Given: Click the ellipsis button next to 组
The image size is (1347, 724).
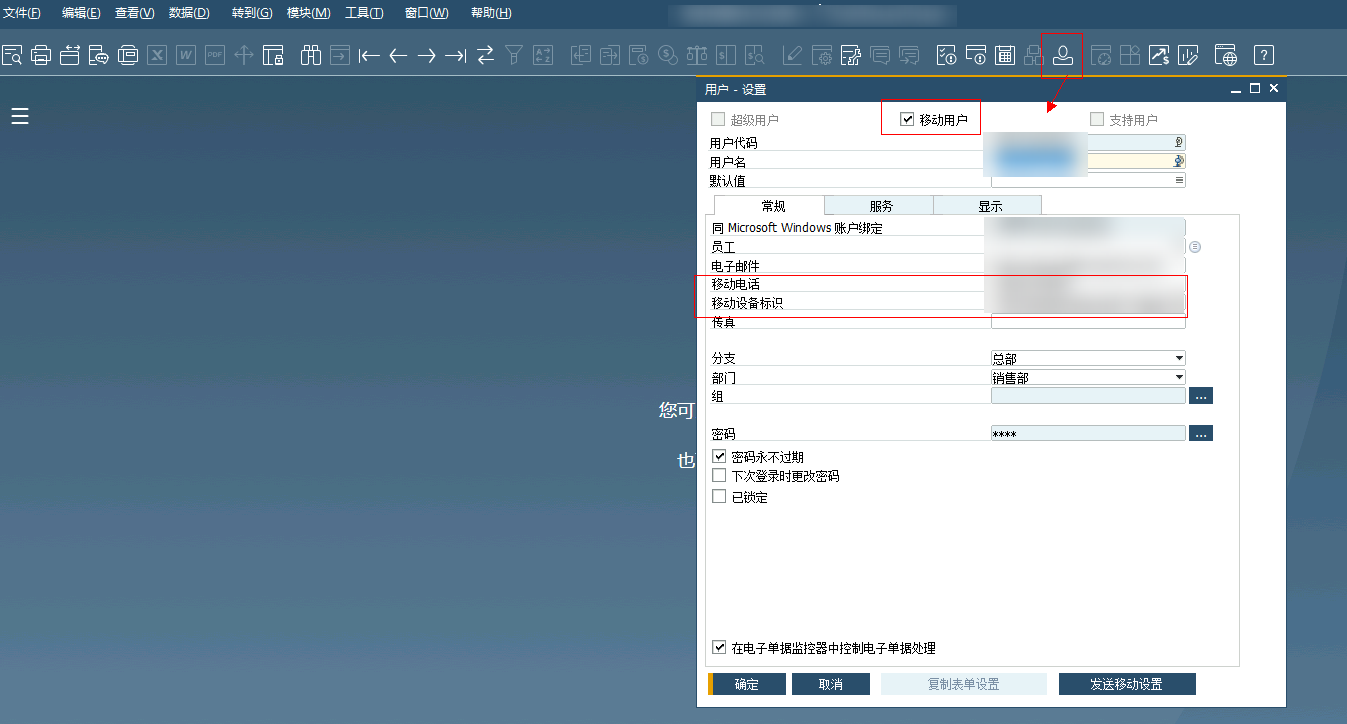Looking at the screenshot, I should [1201, 396].
